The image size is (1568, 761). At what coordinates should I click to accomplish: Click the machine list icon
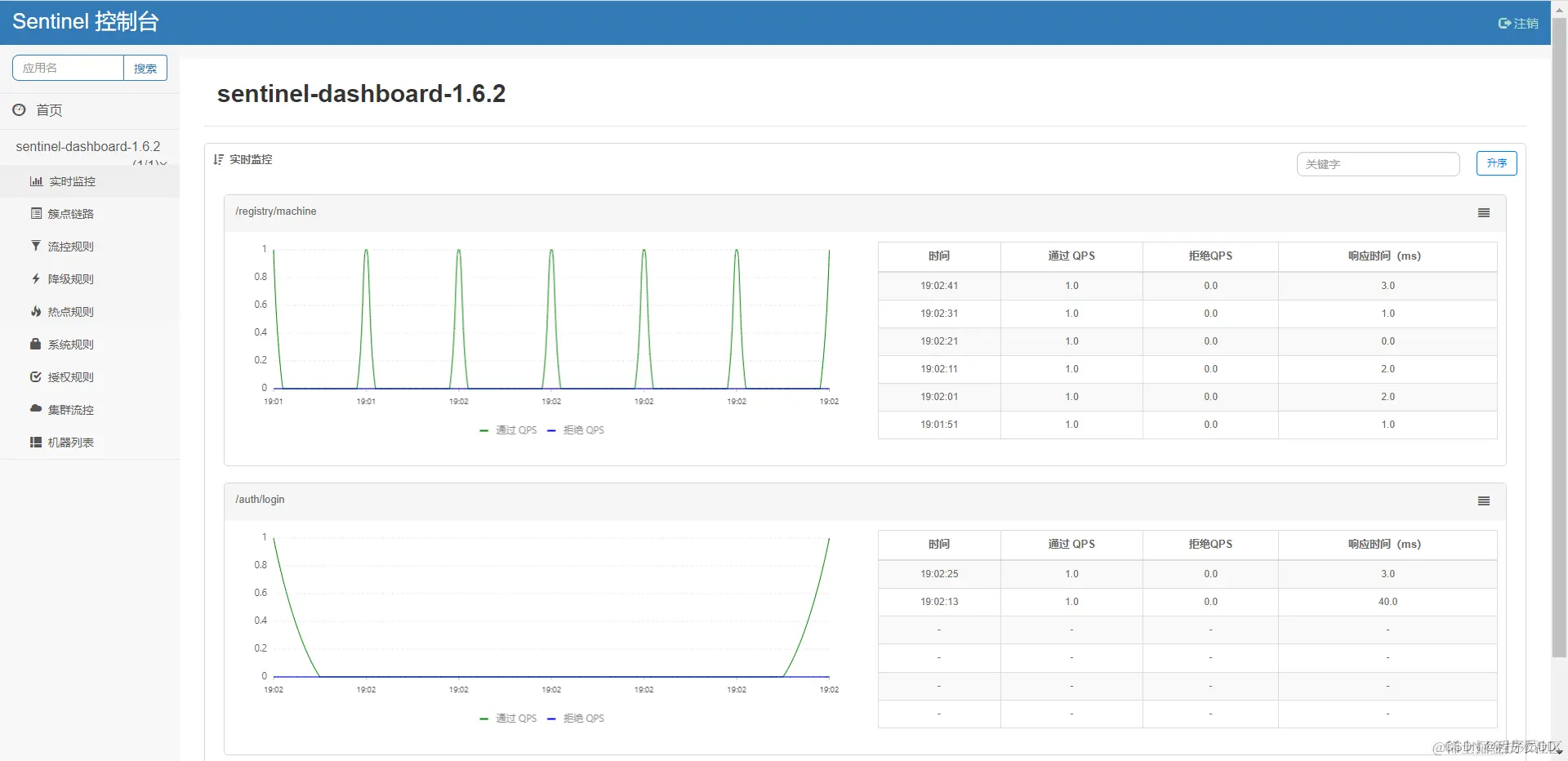tap(36, 442)
